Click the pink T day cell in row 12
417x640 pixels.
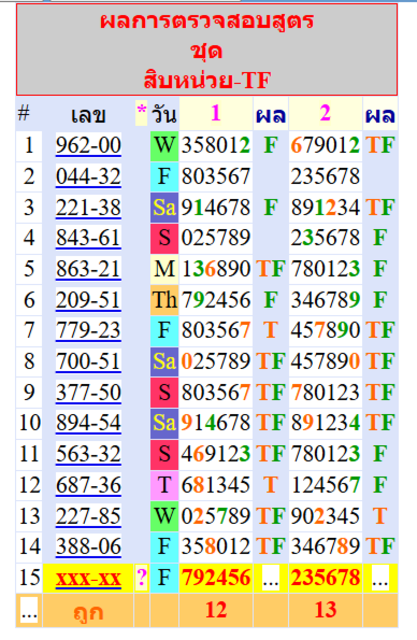[164, 485]
